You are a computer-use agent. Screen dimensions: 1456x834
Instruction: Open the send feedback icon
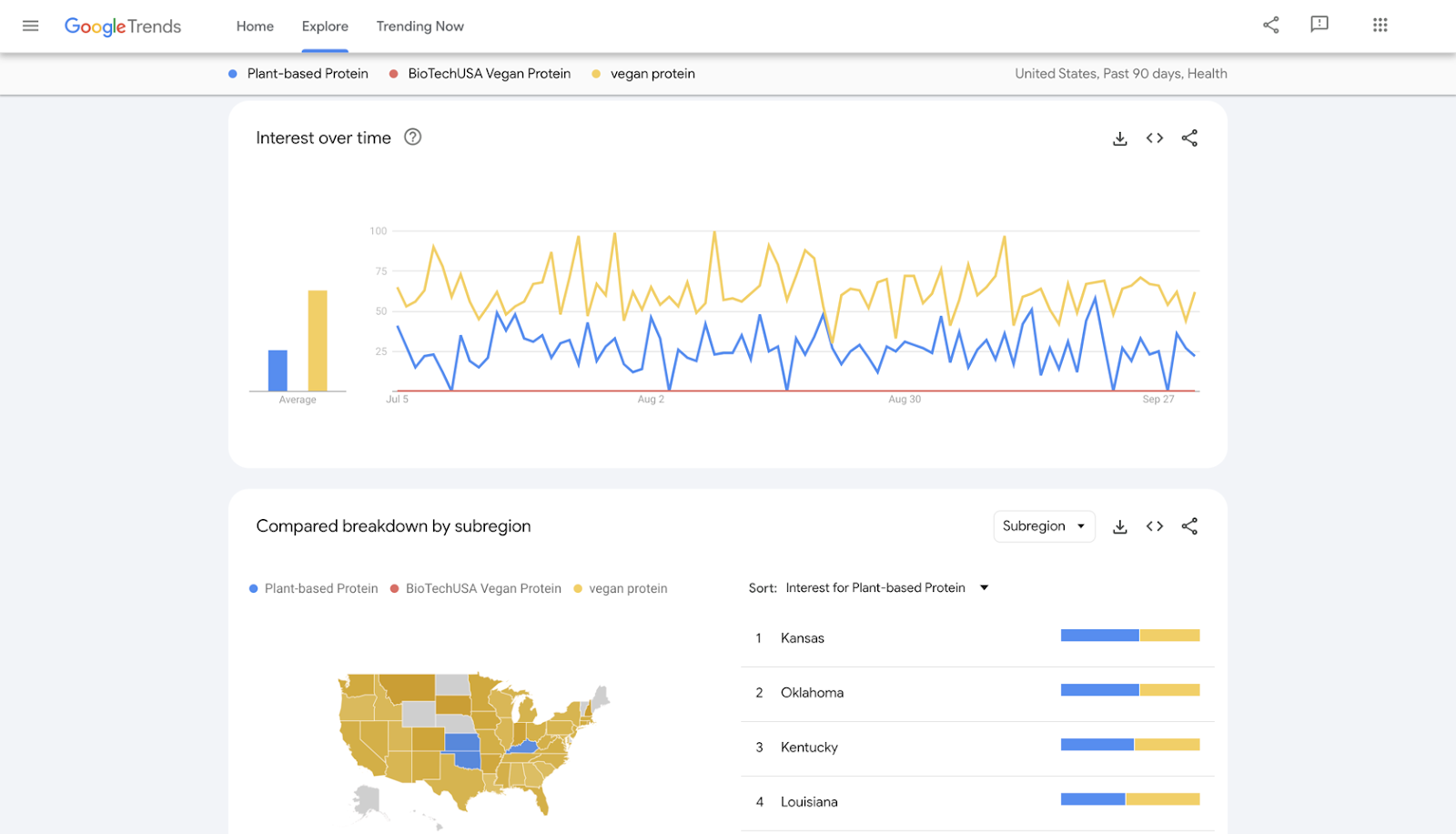pyautogui.click(x=1319, y=25)
